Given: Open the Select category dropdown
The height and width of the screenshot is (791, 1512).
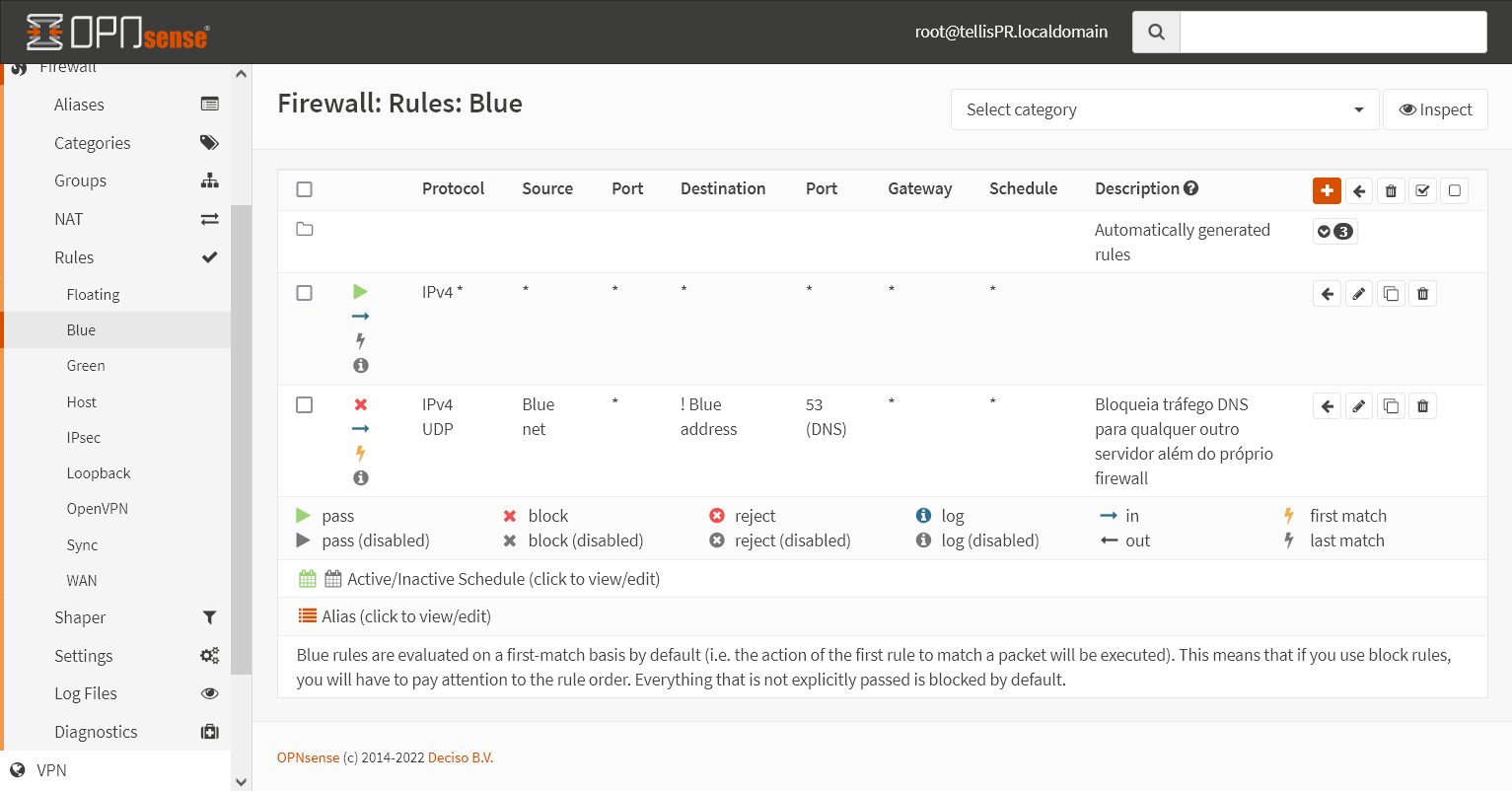Looking at the screenshot, I should (1164, 109).
